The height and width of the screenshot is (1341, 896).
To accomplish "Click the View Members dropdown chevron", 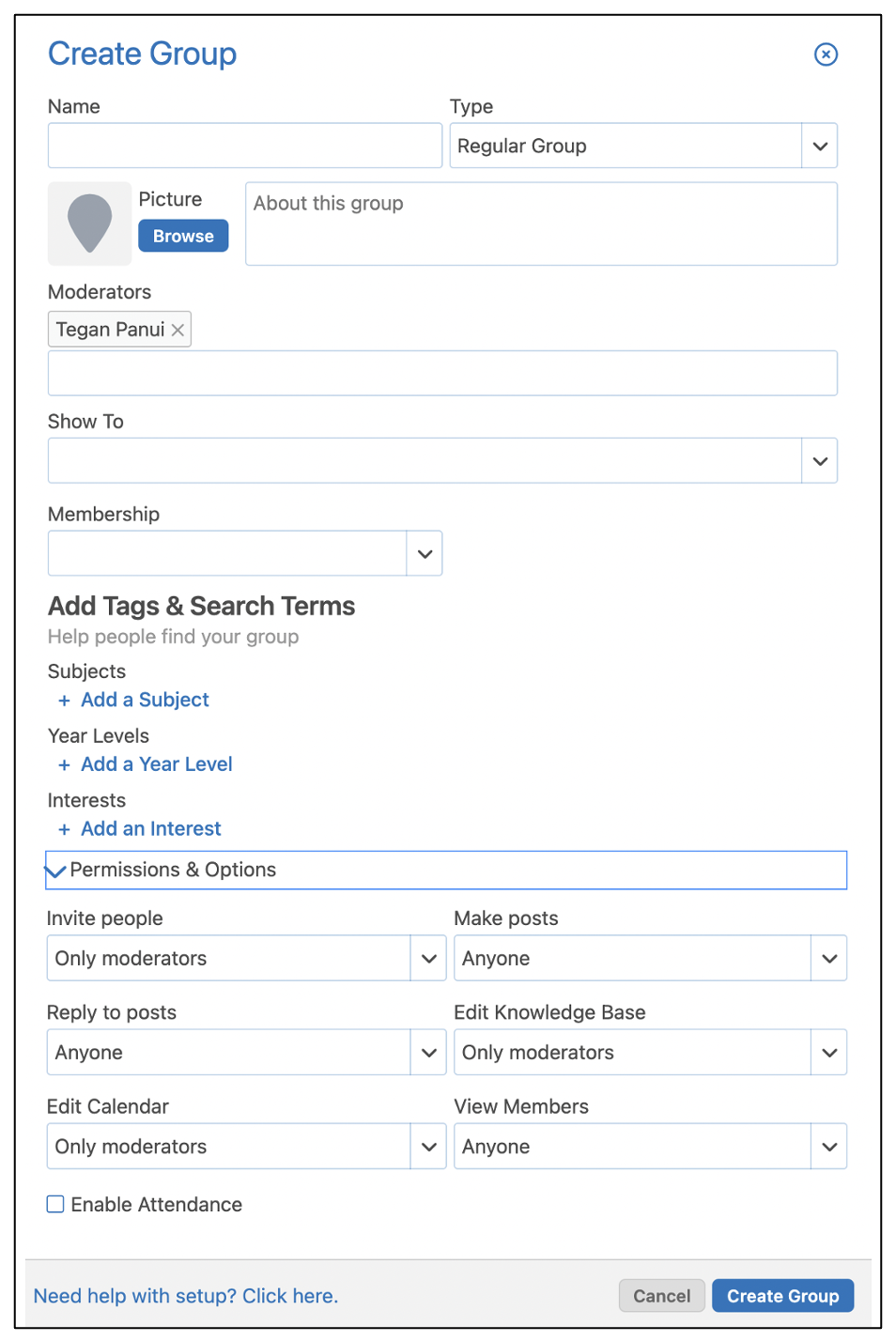I will click(828, 1146).
